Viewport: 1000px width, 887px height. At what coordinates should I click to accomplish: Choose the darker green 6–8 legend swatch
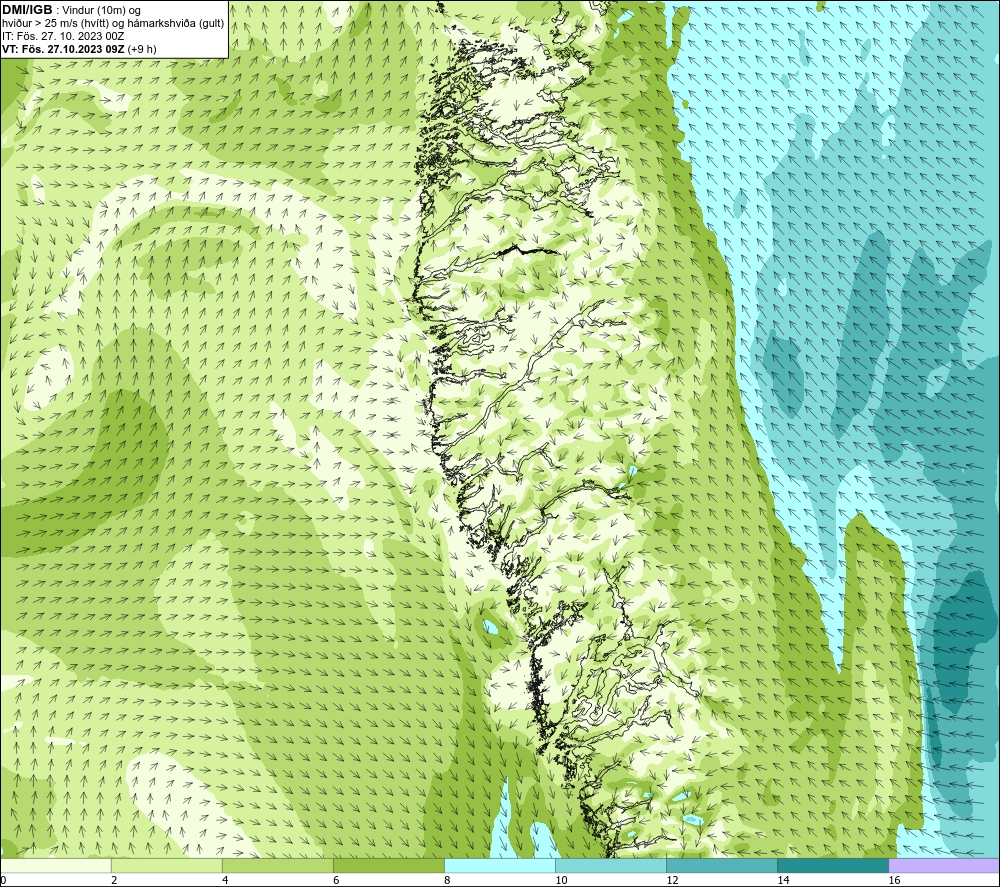coord(388,865)
